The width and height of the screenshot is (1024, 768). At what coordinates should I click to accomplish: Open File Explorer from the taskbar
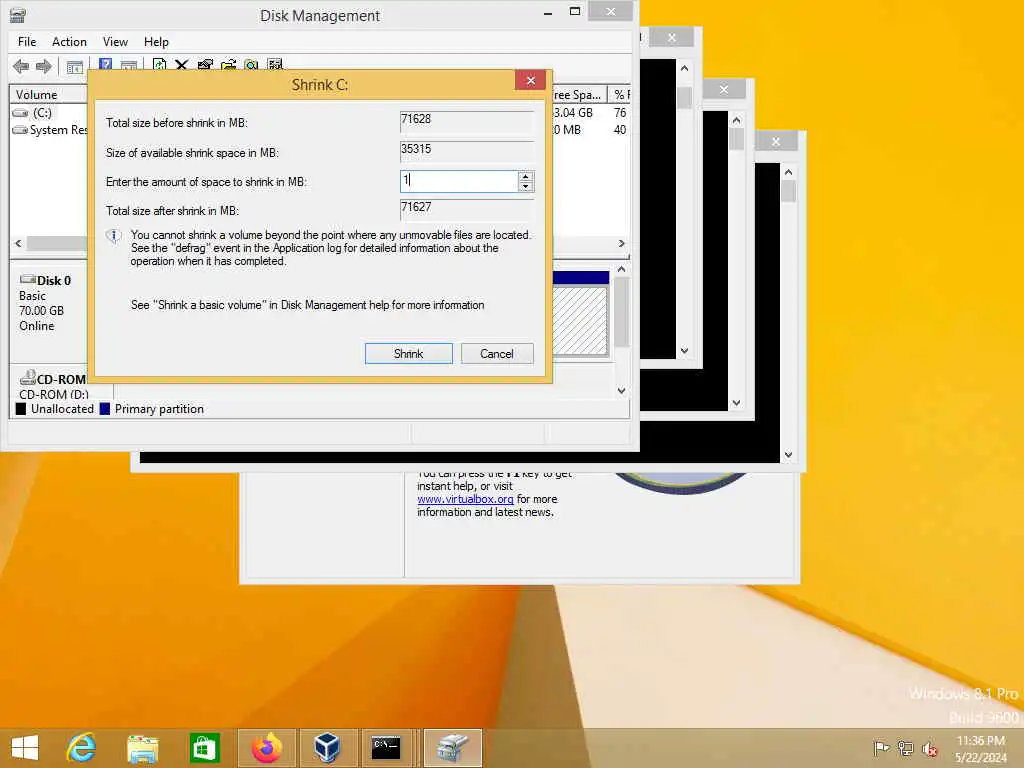click(x=142, y=748)
